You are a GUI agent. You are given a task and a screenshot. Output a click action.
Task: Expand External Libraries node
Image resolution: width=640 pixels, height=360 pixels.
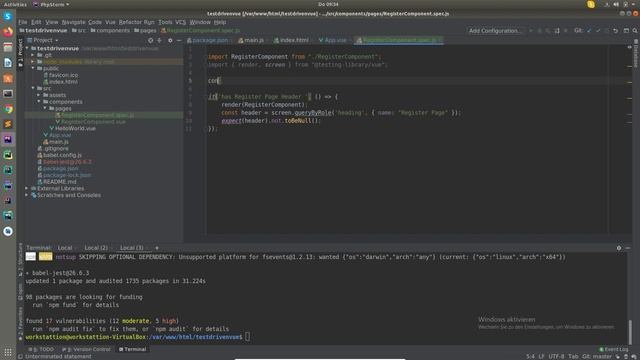coord(27,189)
